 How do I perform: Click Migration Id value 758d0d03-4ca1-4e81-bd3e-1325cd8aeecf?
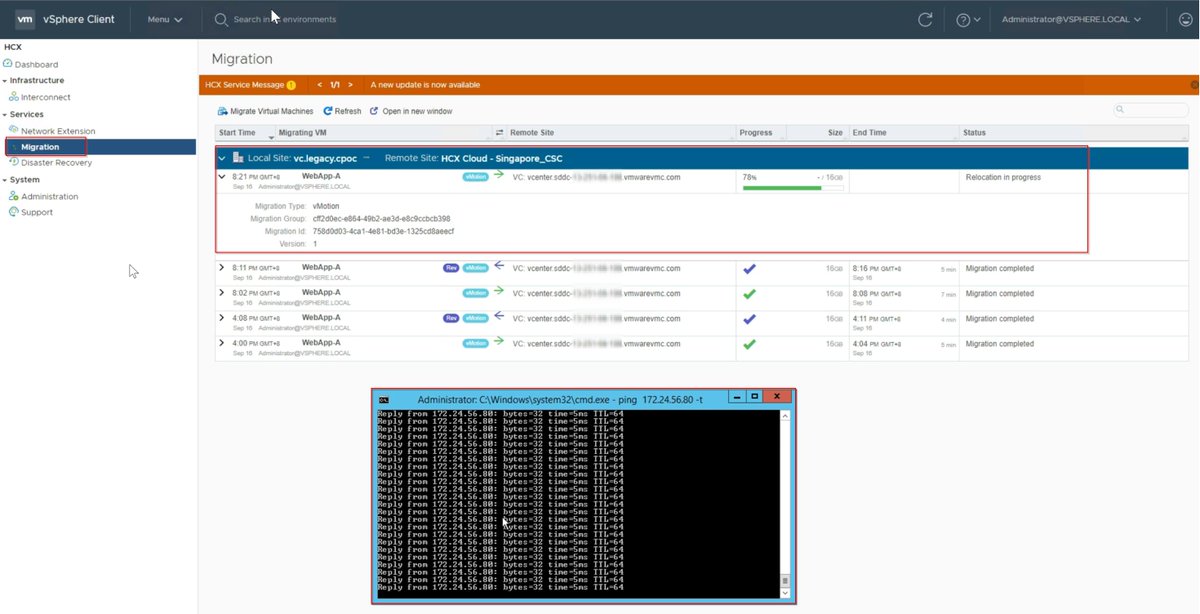pyautogui.click(x=383, y=231)
